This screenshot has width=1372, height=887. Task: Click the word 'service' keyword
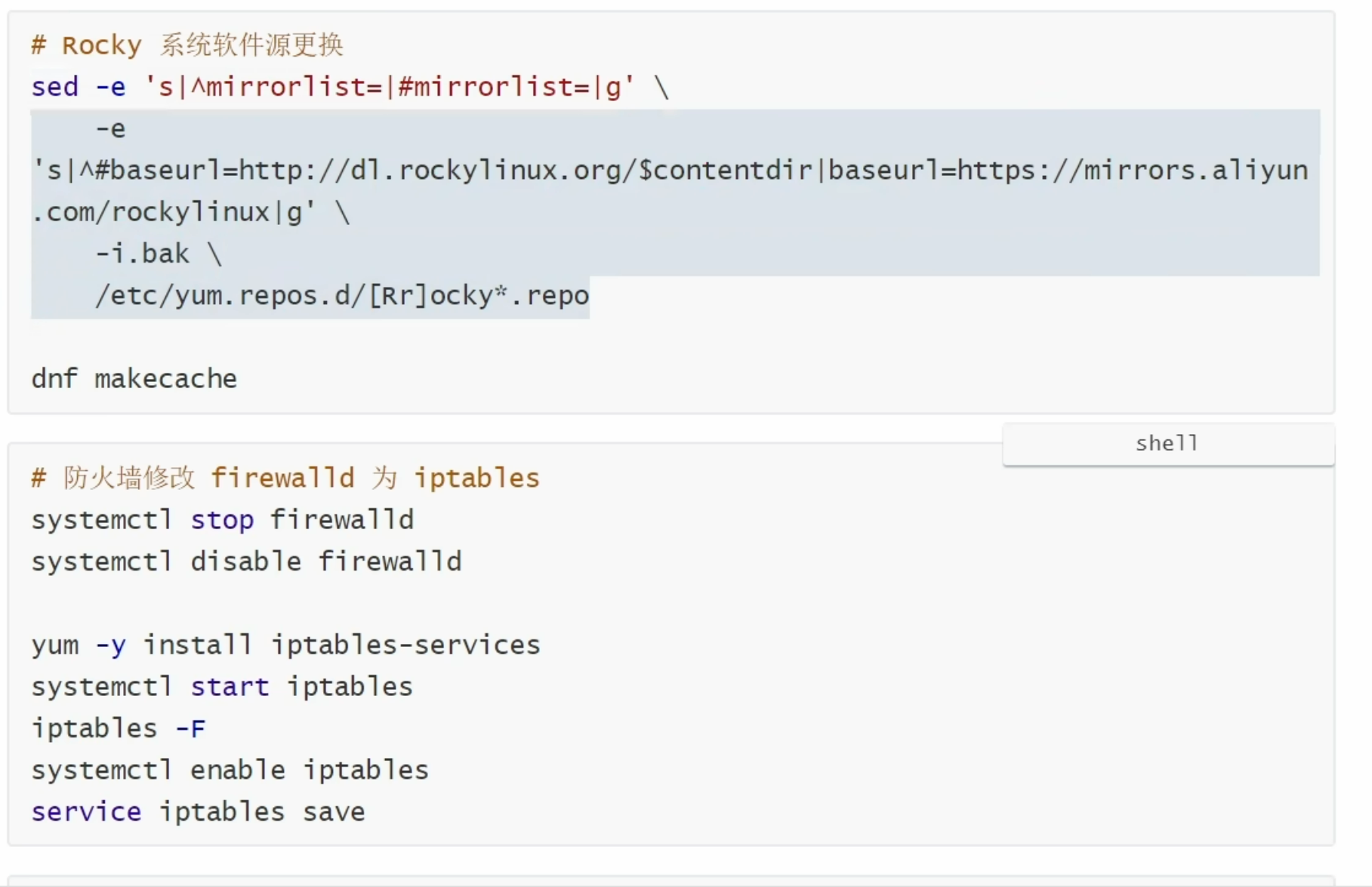[86, 812]
